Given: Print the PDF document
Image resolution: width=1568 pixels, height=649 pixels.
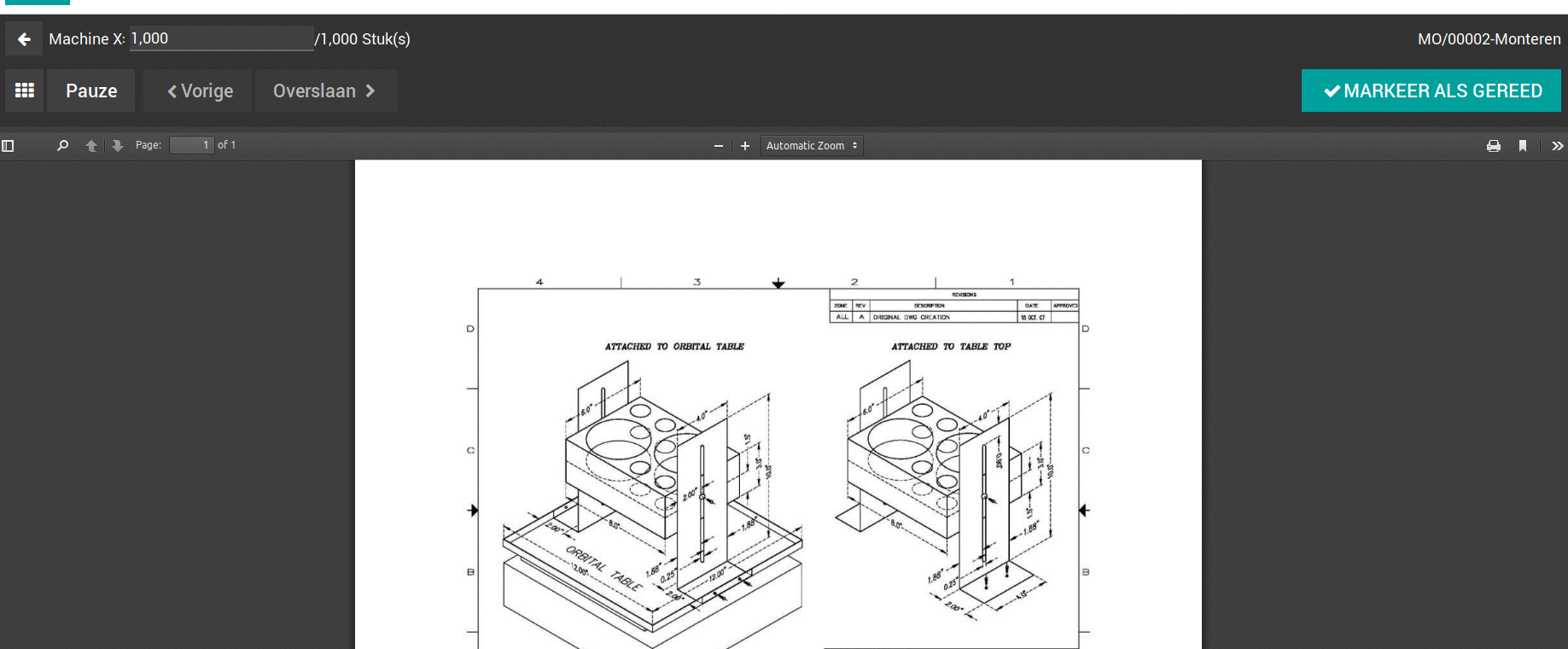Looking at the screenshot, I should click(1494, 146).
